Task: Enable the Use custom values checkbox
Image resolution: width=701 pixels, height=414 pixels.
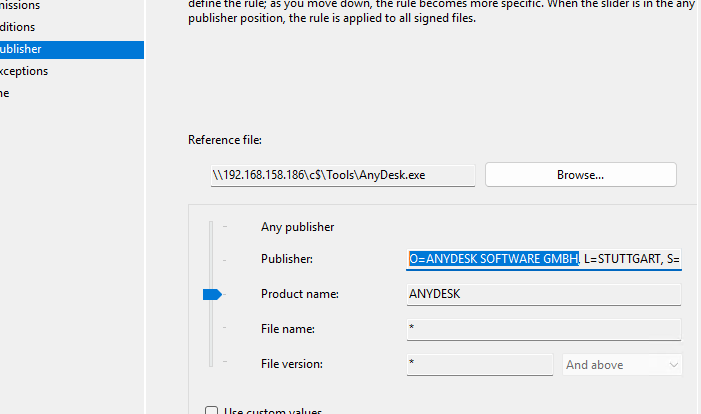Action: 211,411
